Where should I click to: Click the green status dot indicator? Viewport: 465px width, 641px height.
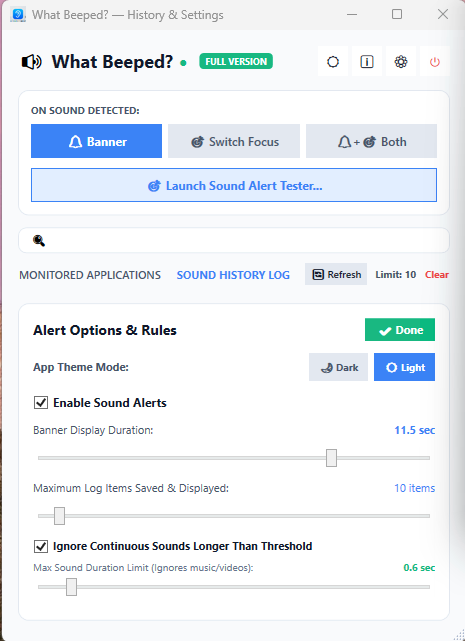(x=183, y=63)
